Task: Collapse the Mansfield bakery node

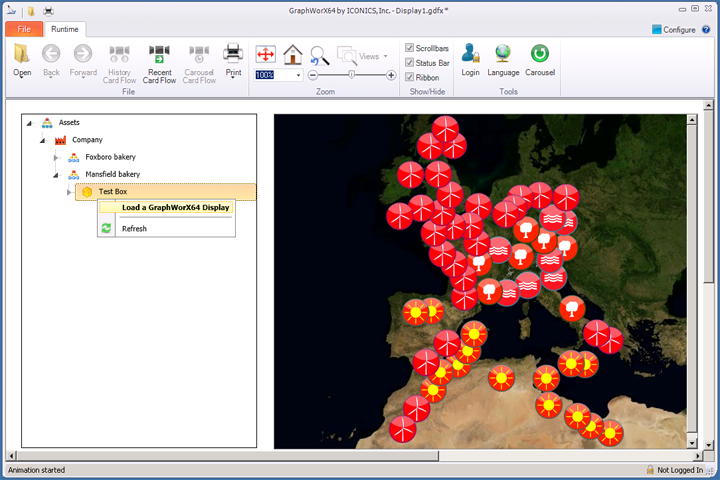Action: [x=56, y=175]
